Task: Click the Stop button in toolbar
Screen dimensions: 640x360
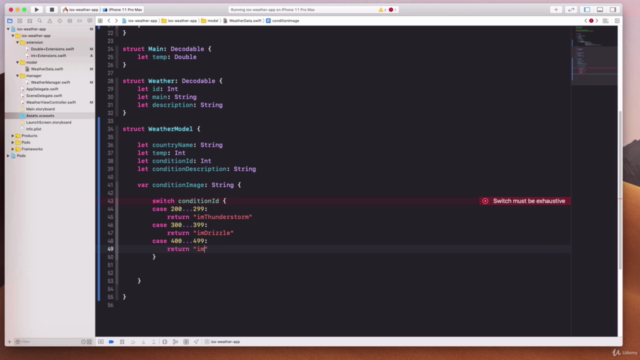Action: point(51,9)
